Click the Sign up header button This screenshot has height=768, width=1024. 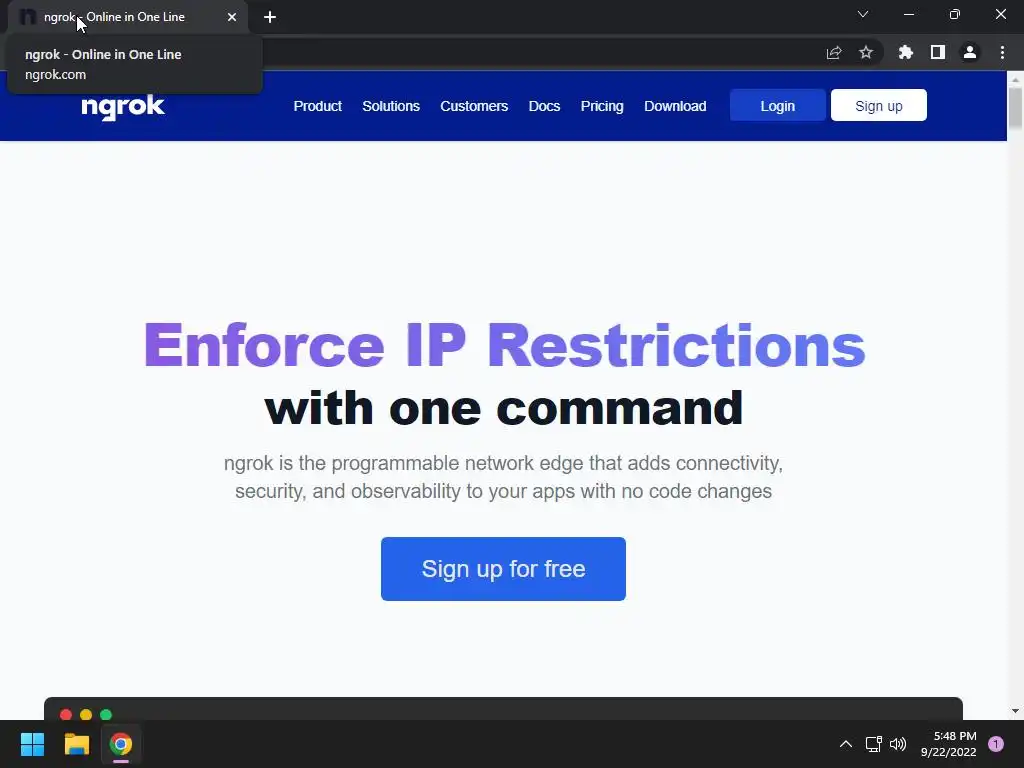click(x=878, y=106)
